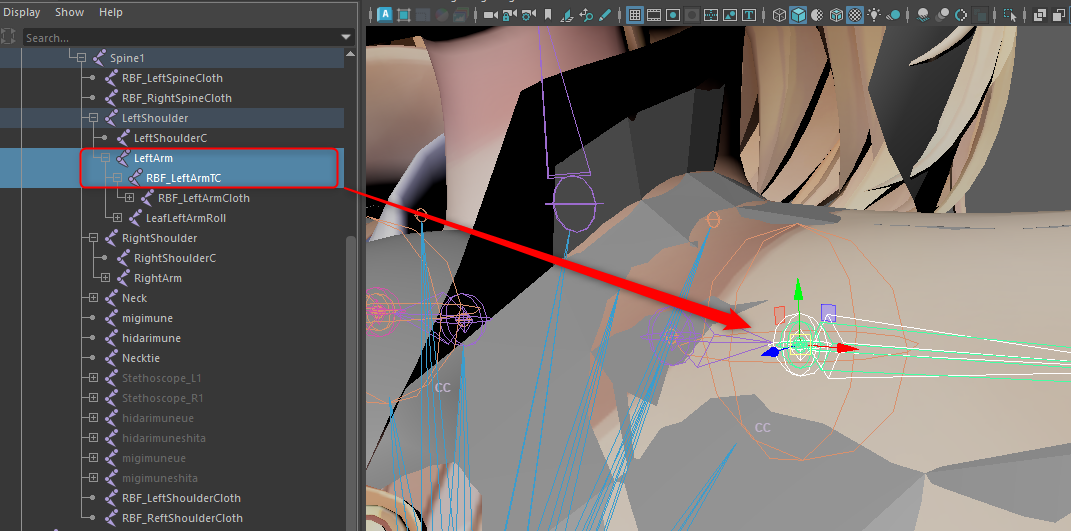Expand the LeafLeftArmRoll node
The width and height of the screenshot is (1071, 531).
click(117, 218)
